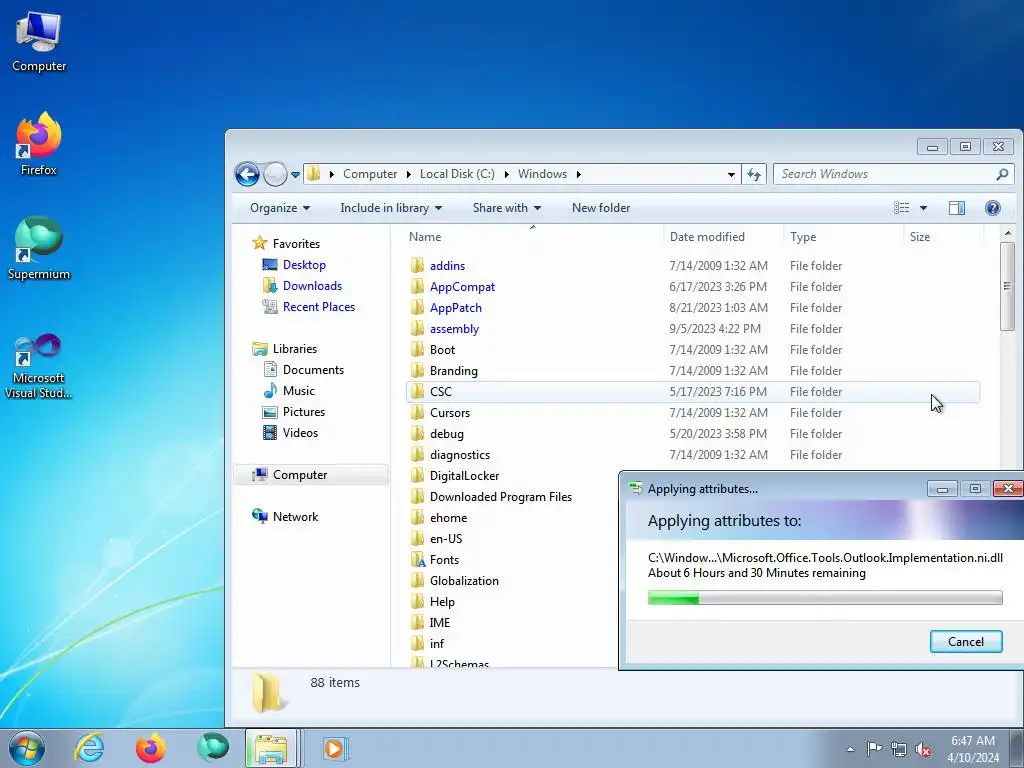Select the Fonts folder icon
This screenshot has width=1024, height=768.
point(417,560)
